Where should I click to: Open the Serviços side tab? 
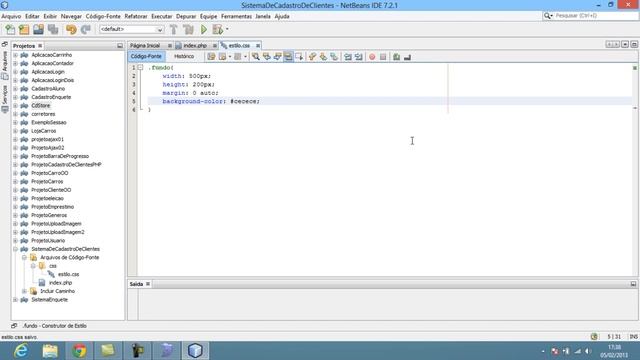tap(5, 98)
